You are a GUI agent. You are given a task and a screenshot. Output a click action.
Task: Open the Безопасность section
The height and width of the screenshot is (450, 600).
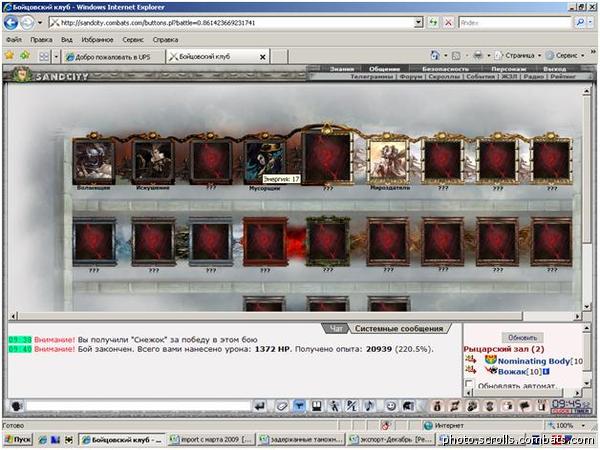tap(445, 69)
